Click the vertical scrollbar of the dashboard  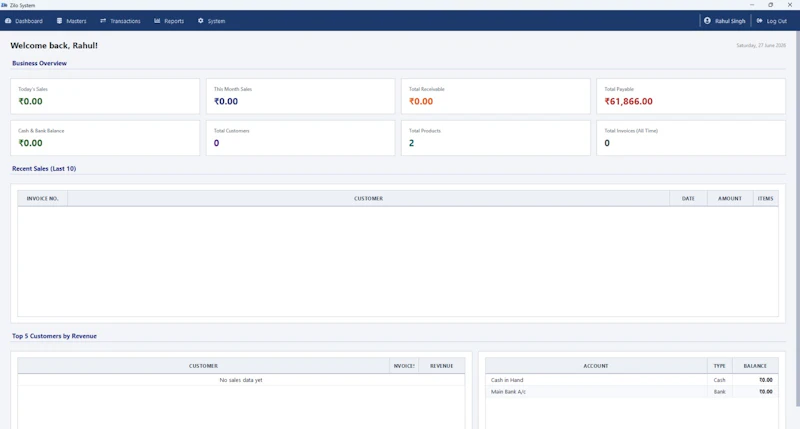point(797,218)
